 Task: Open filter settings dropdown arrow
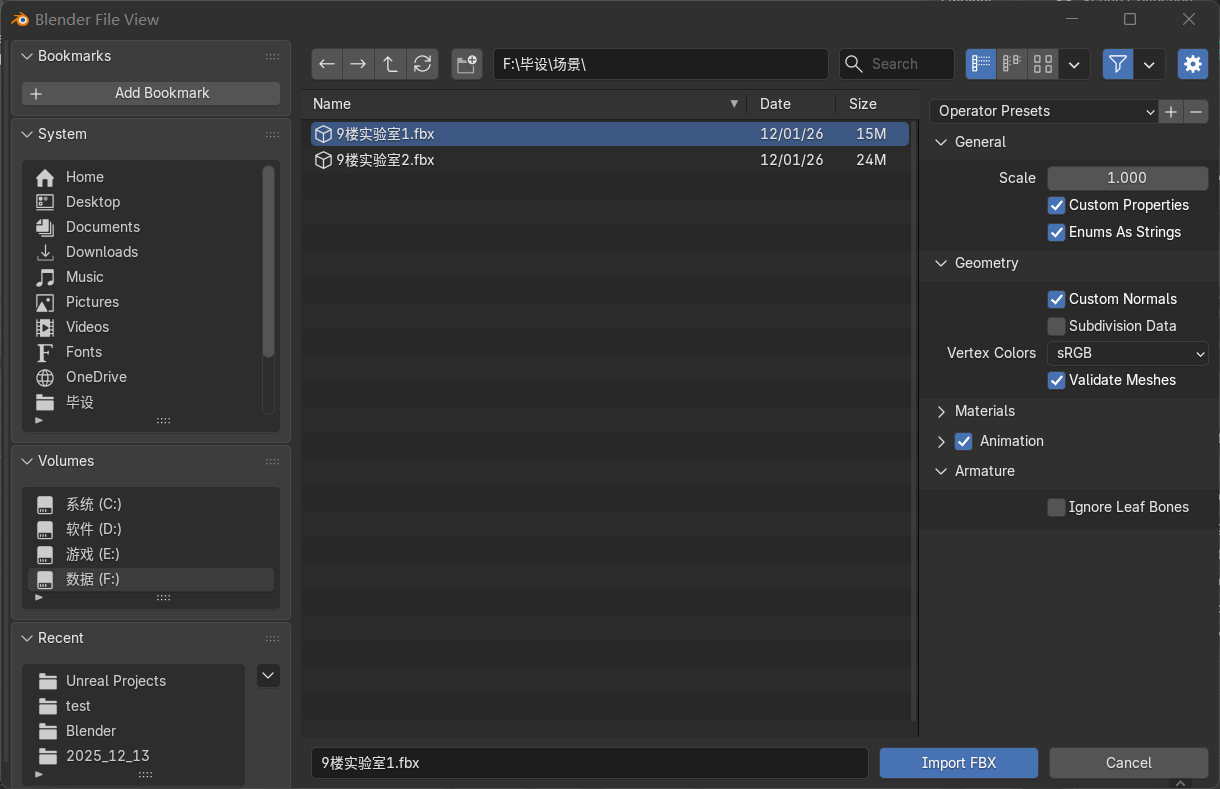[1149, 64]
